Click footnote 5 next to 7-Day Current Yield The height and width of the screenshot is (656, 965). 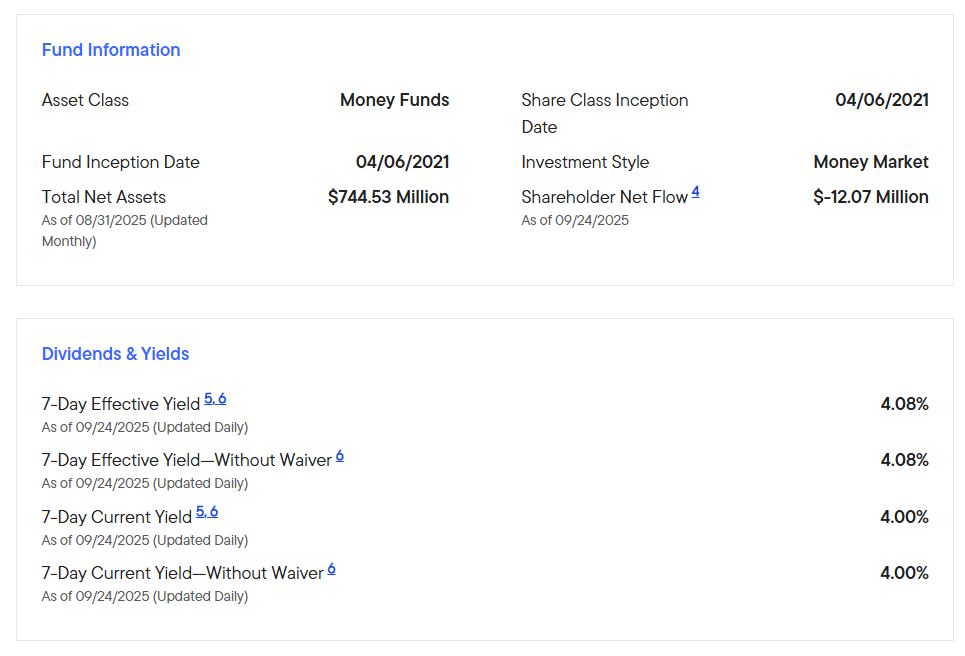[x=201, y=512]
